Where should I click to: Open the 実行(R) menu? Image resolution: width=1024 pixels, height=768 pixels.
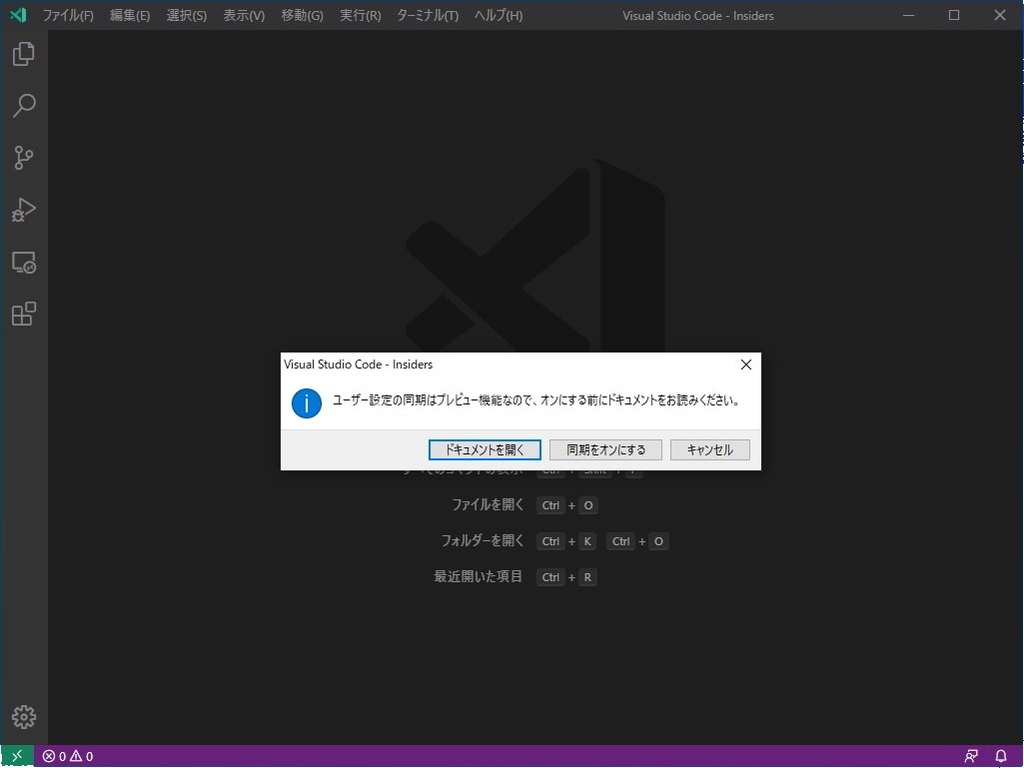tap(359, 15)
